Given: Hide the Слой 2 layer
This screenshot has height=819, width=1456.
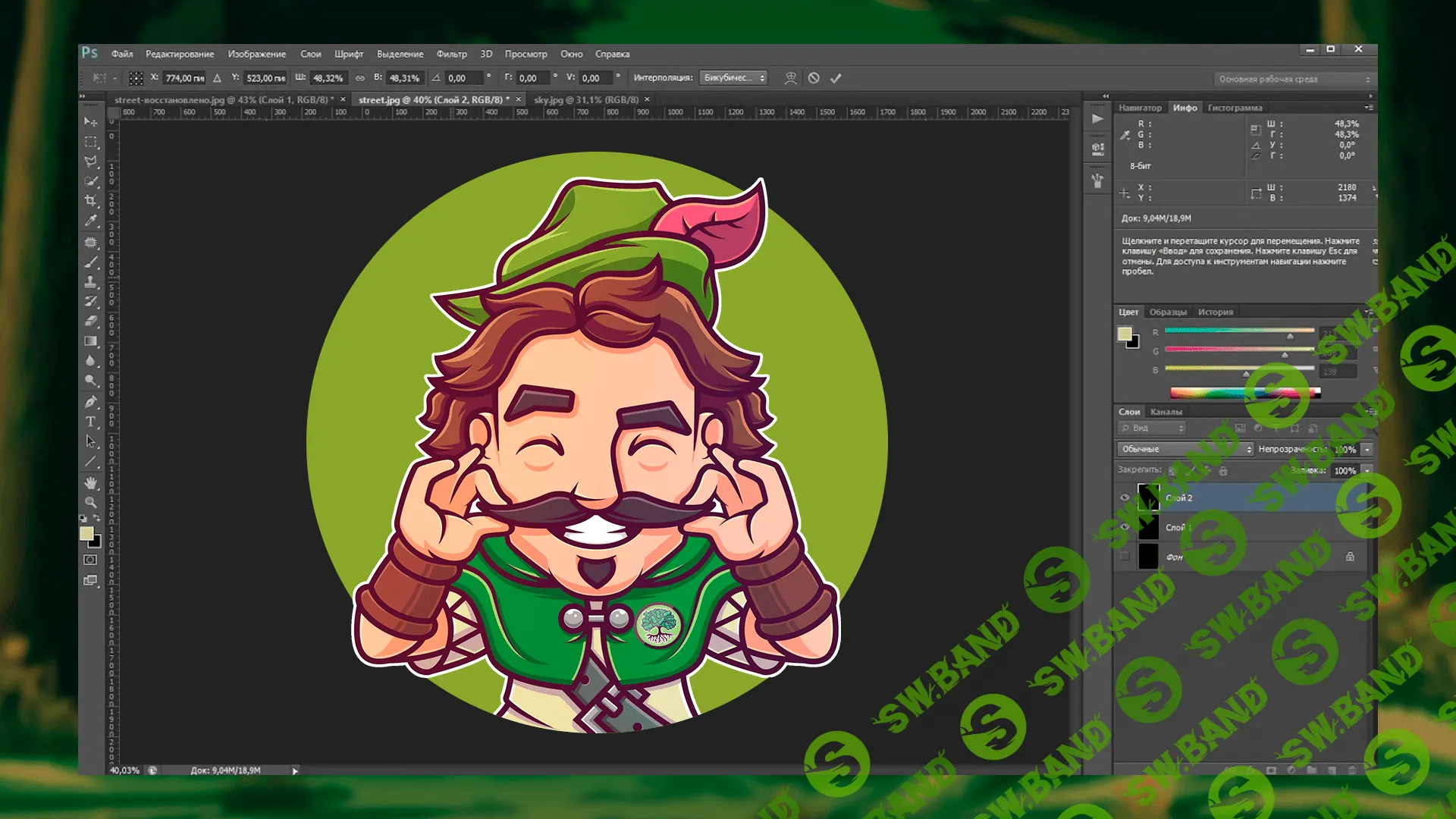Looking at the screenshot, I should (x=1125, y=498).
